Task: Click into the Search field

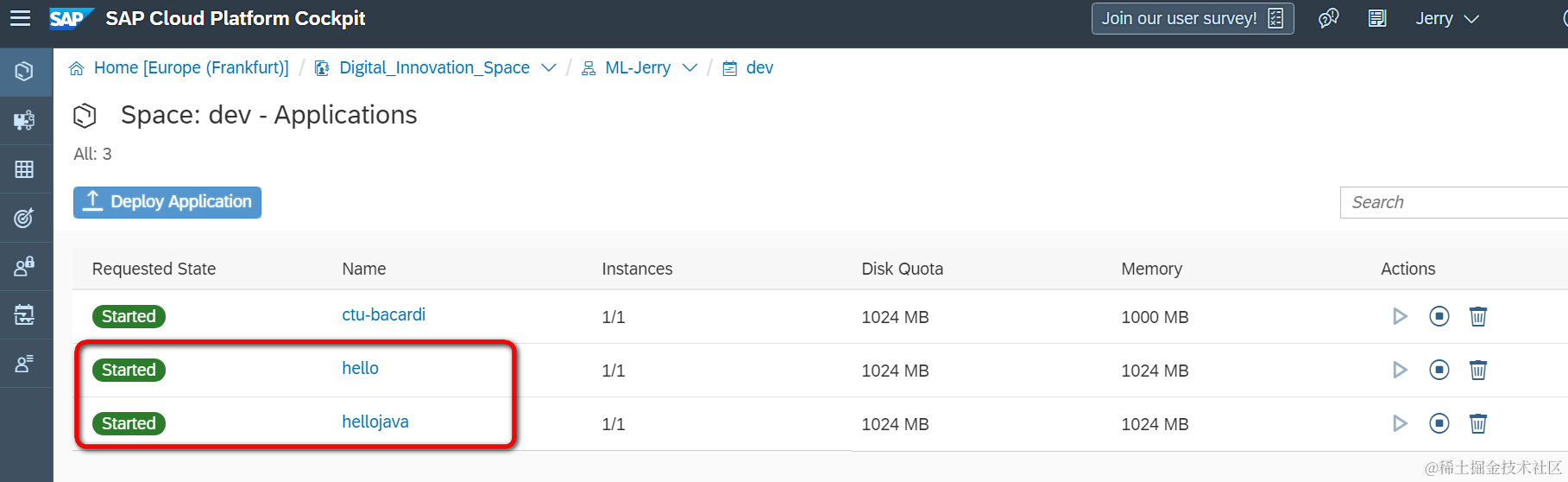Action: pyautogui.click(x=1454, y=202)
